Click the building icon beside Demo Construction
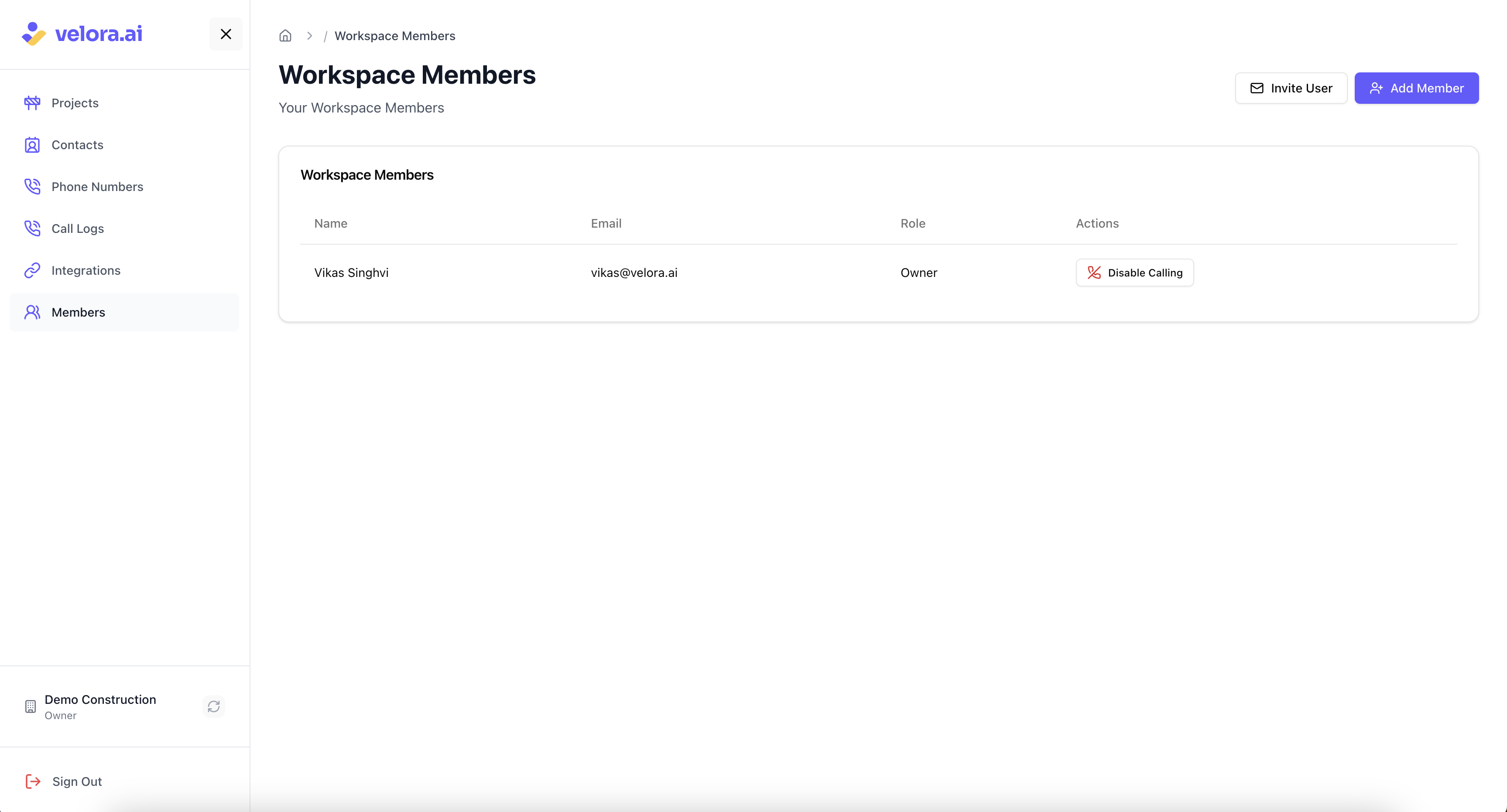Image resolution: width=1507 pixels, height=812 pixels. pos(31,706)
